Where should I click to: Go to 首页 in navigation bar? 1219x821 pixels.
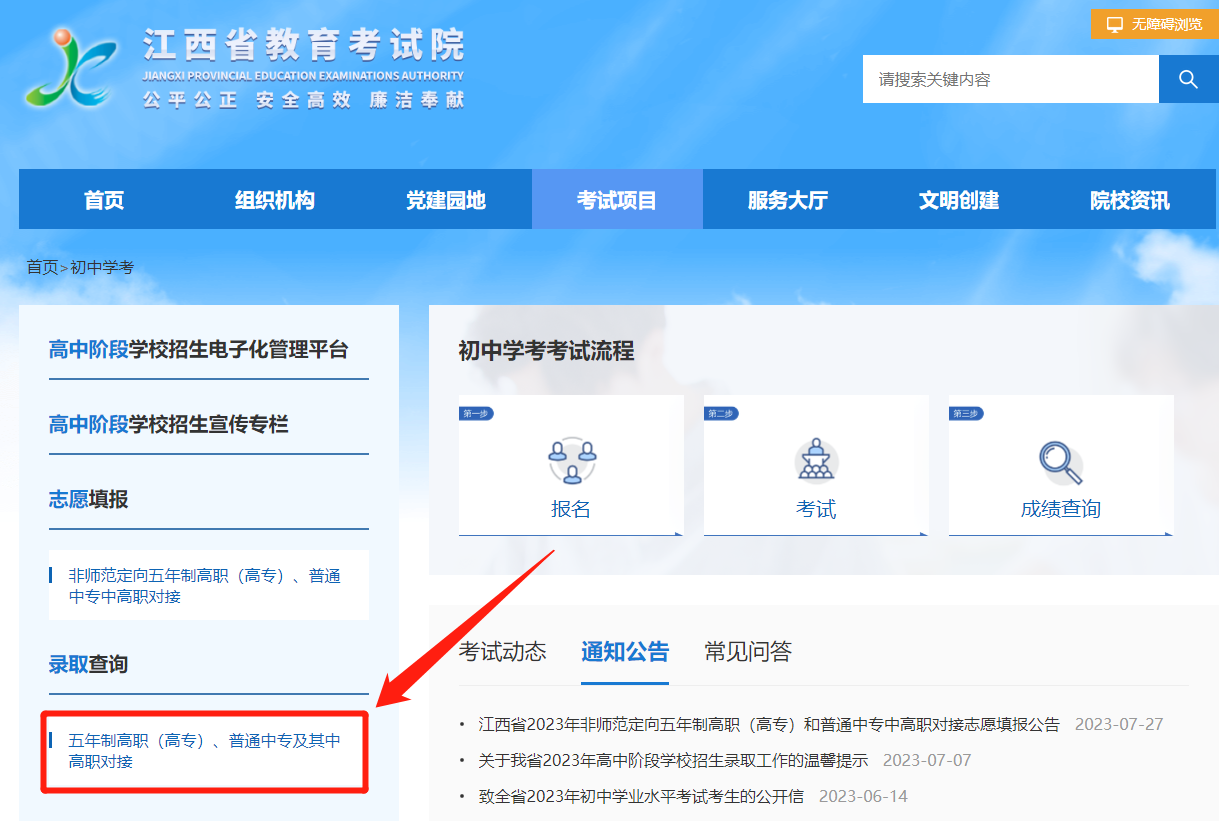(104, 200)
